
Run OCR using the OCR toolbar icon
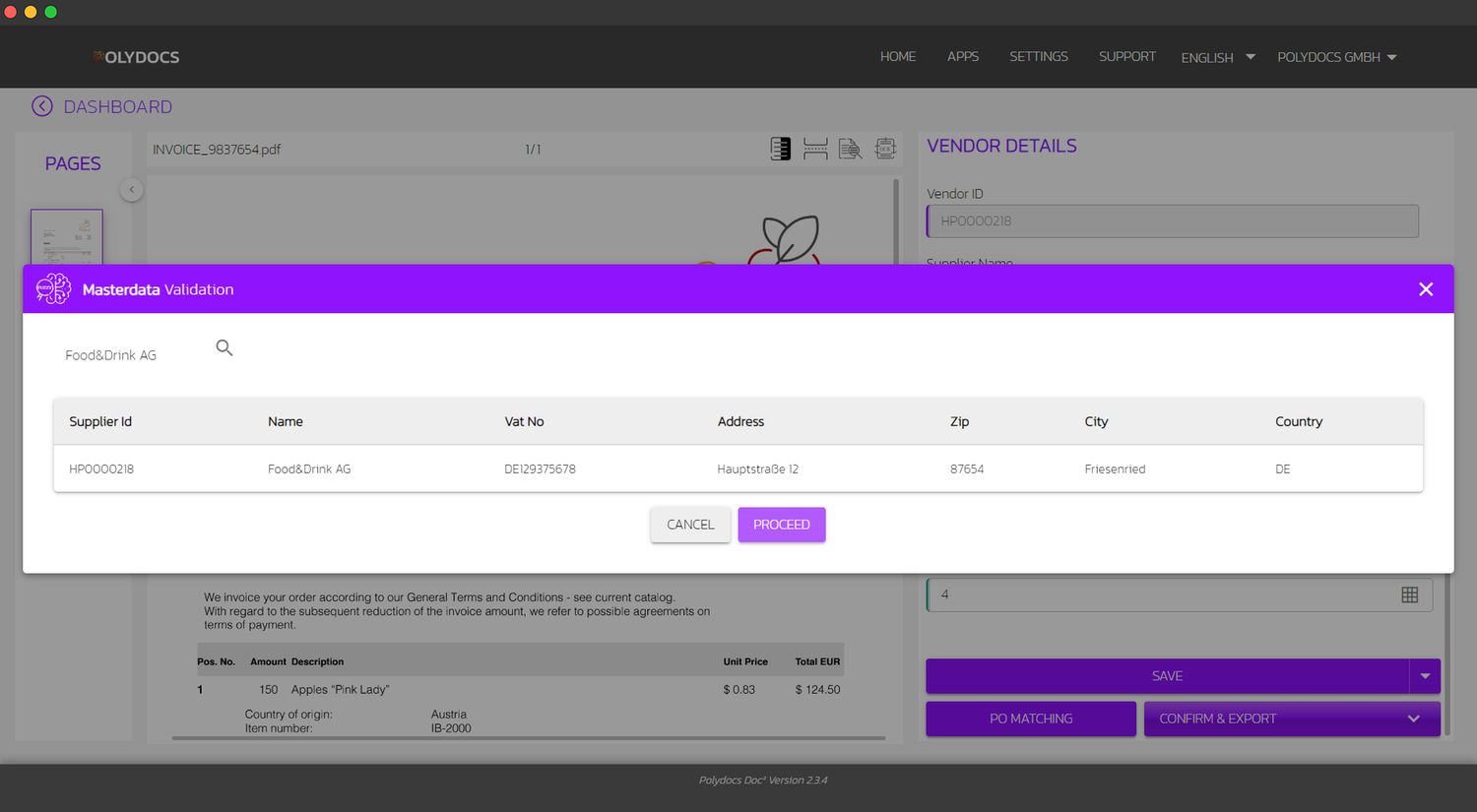pyautogui.click(x=885, y=149)
